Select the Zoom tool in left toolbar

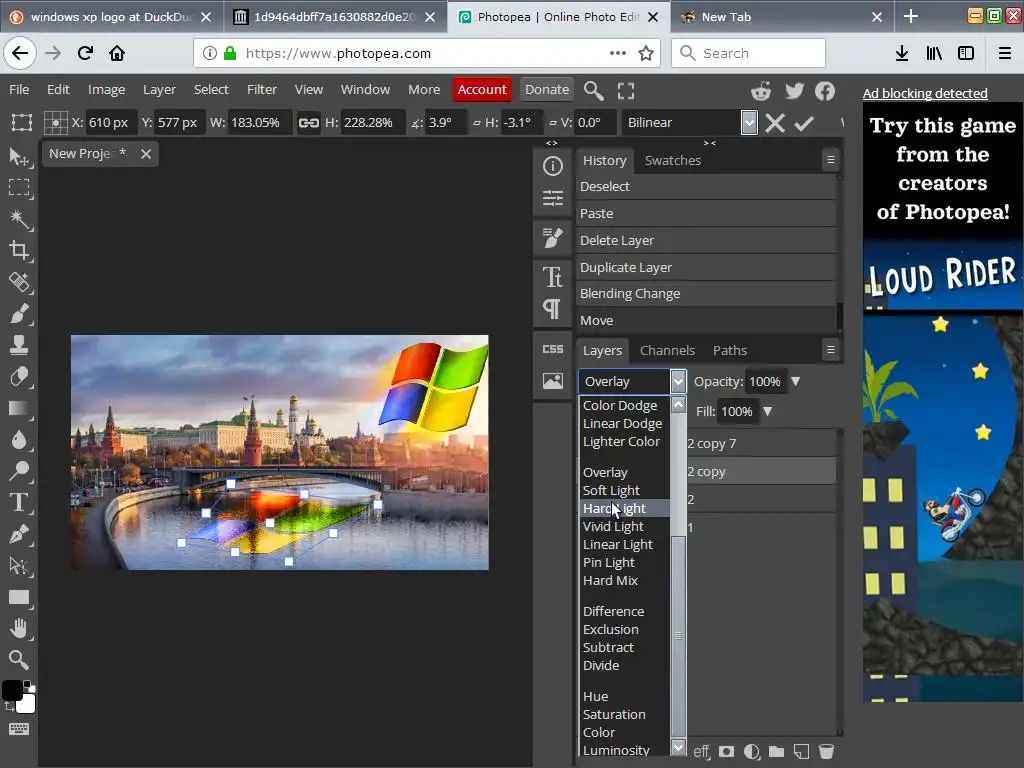tap(19, 660)
